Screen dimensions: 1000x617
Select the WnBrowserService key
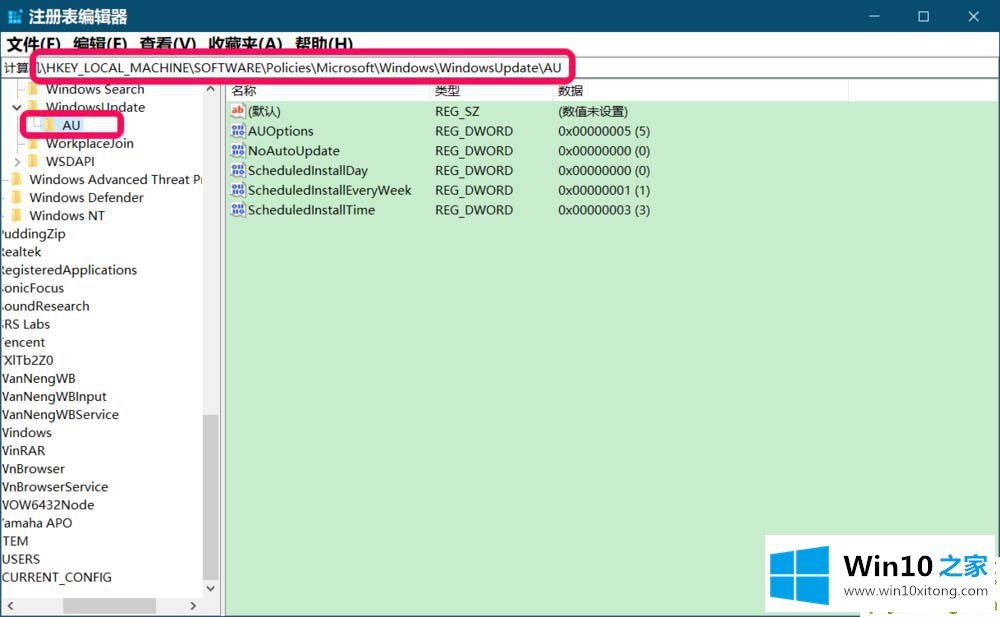click(x=55, y=487)
